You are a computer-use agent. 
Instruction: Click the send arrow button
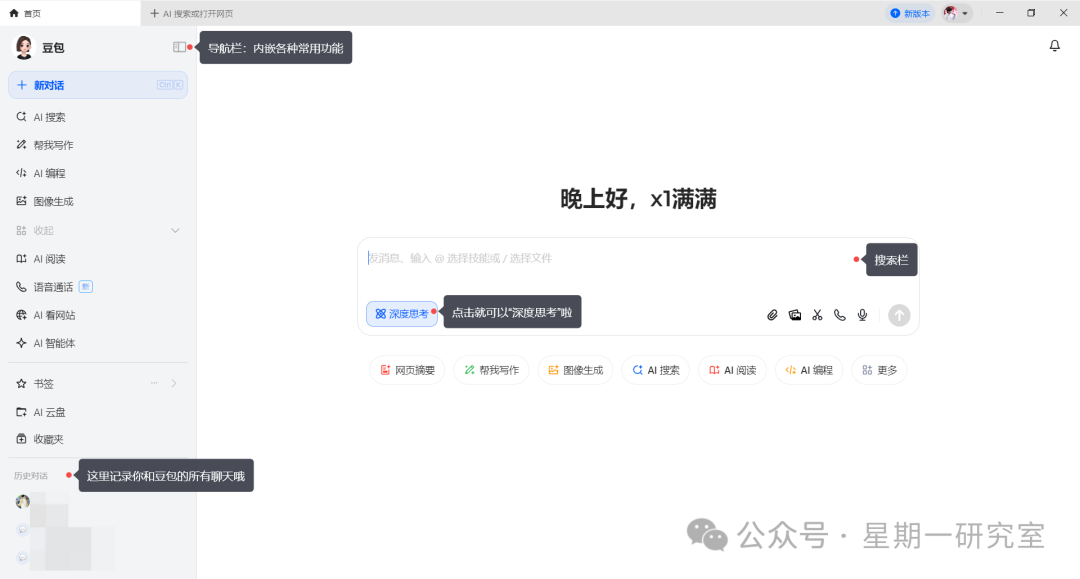click(899, 315)
